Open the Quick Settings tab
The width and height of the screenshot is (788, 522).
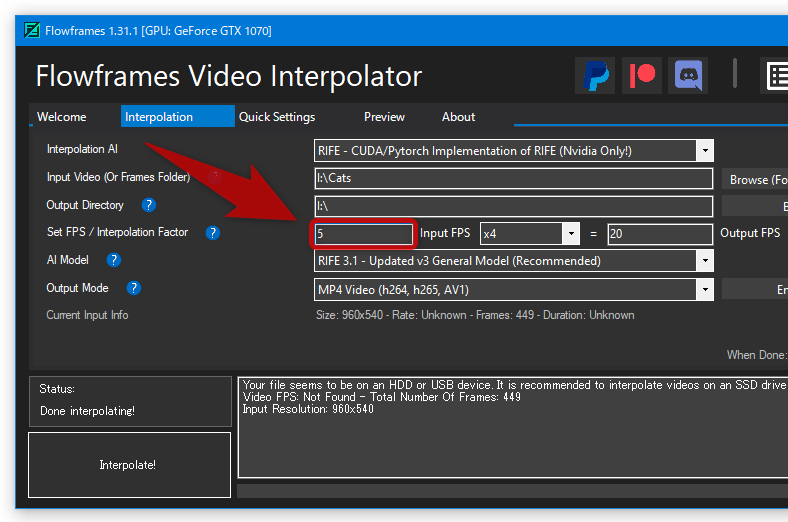(277, 117)
